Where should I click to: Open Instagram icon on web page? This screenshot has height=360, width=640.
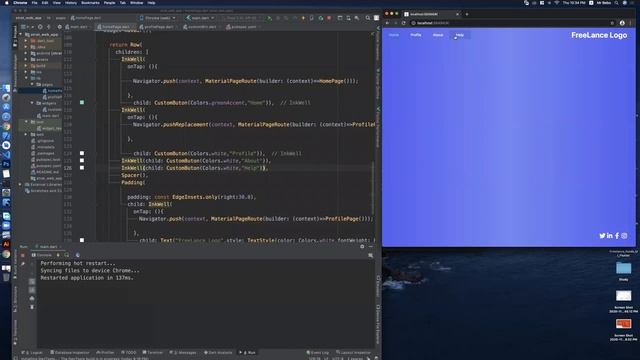624,236
